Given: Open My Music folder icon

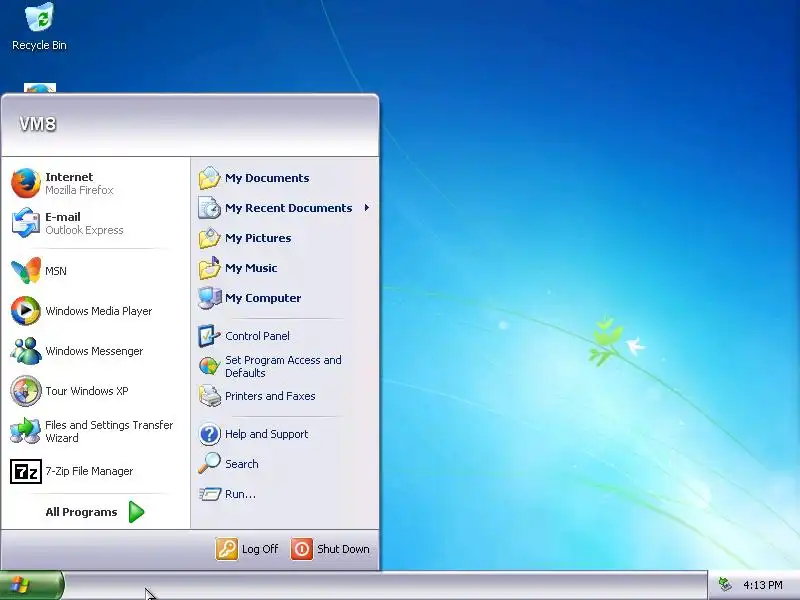Looking at the screenshot, I should coord(209,268).
